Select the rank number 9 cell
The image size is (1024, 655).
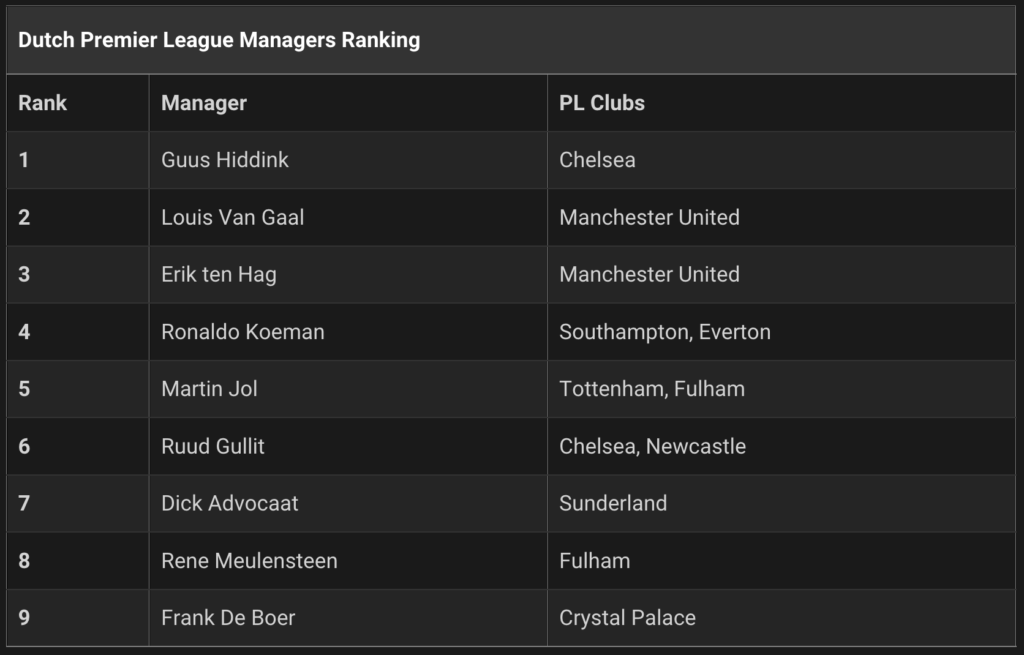point(78,618)
